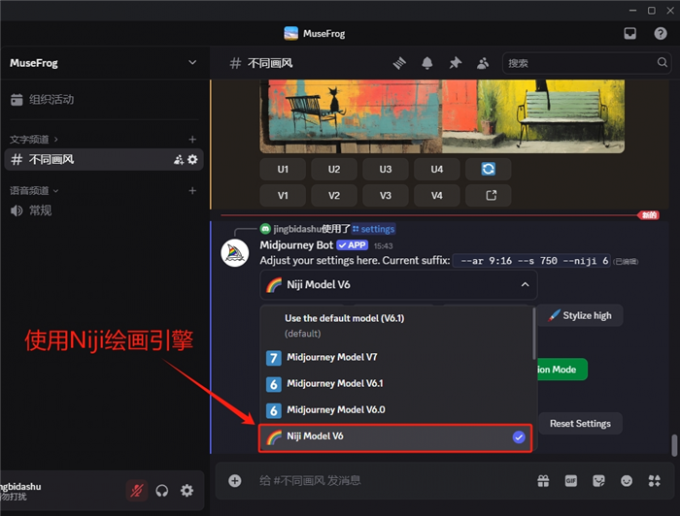Click the re-roll refresh button
Image resolution: width=680 pixels, height=516 pixels.
[x=488, y=169]
